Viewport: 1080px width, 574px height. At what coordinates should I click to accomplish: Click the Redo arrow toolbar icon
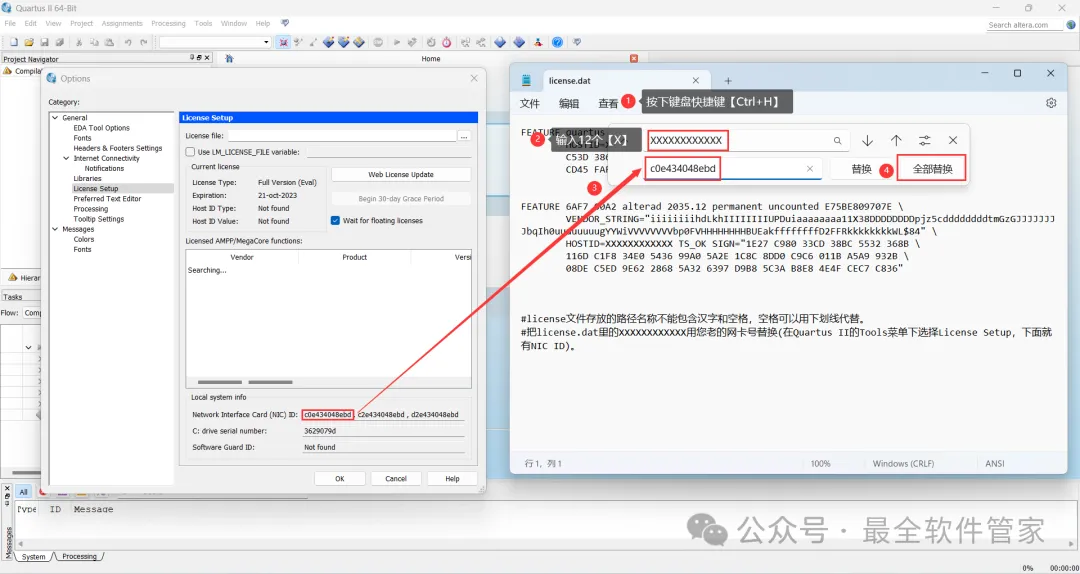tap(143, 42)
